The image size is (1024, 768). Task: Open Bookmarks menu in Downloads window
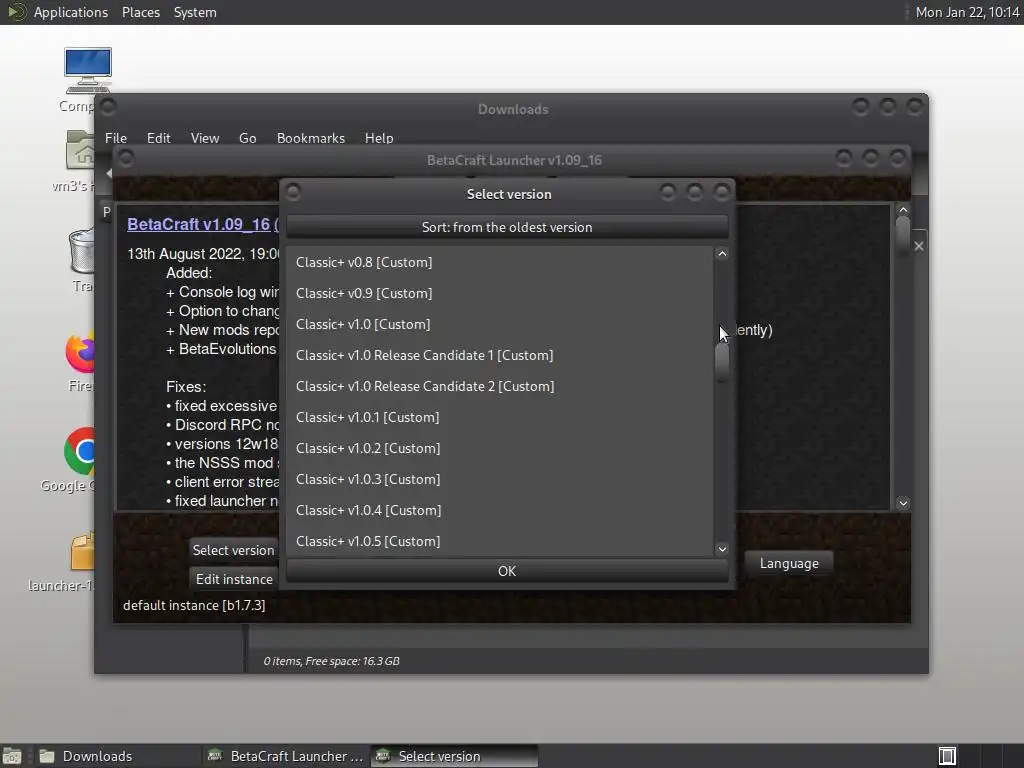[311, 138]
